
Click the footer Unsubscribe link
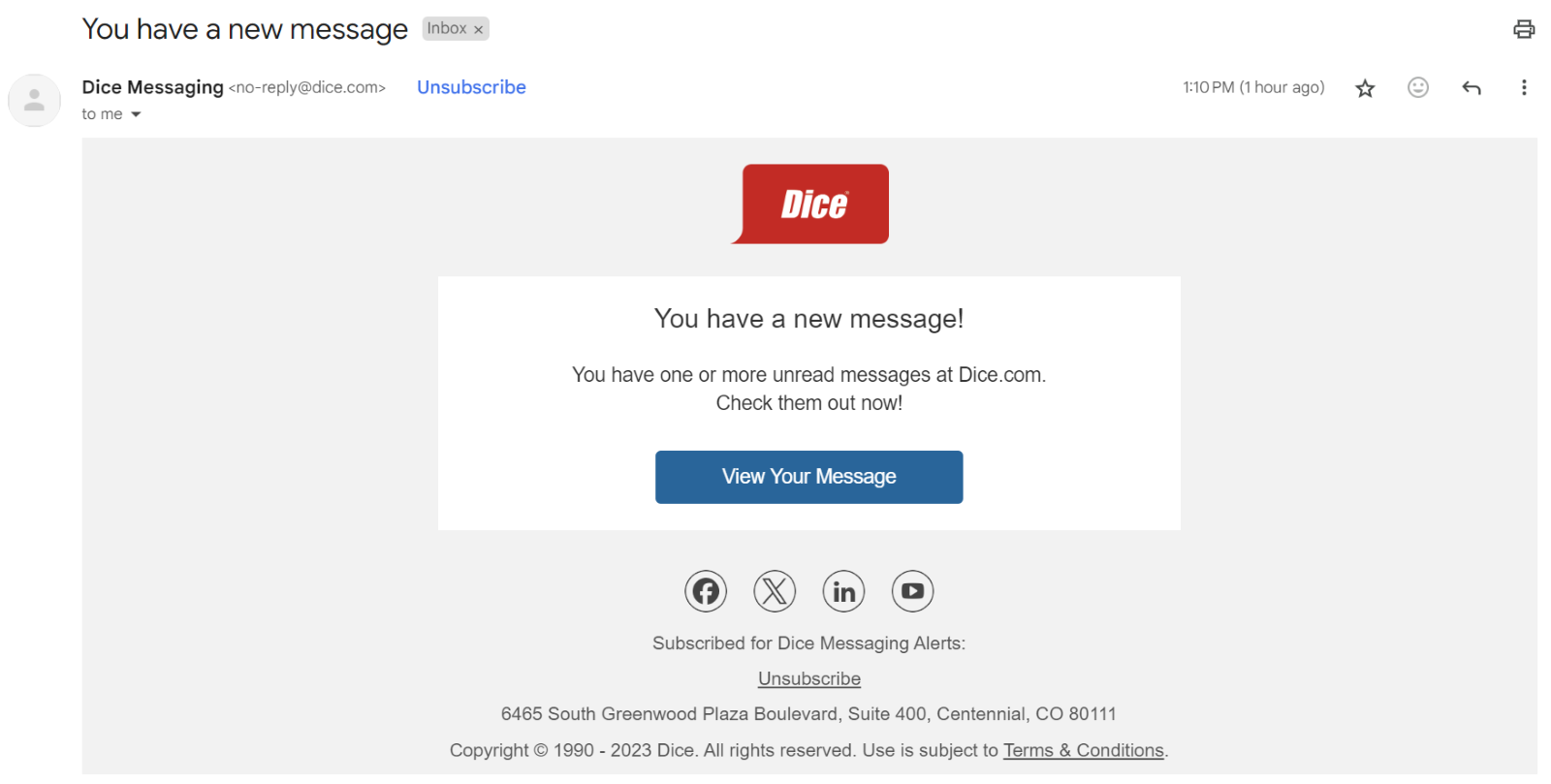tap(808, 678)
